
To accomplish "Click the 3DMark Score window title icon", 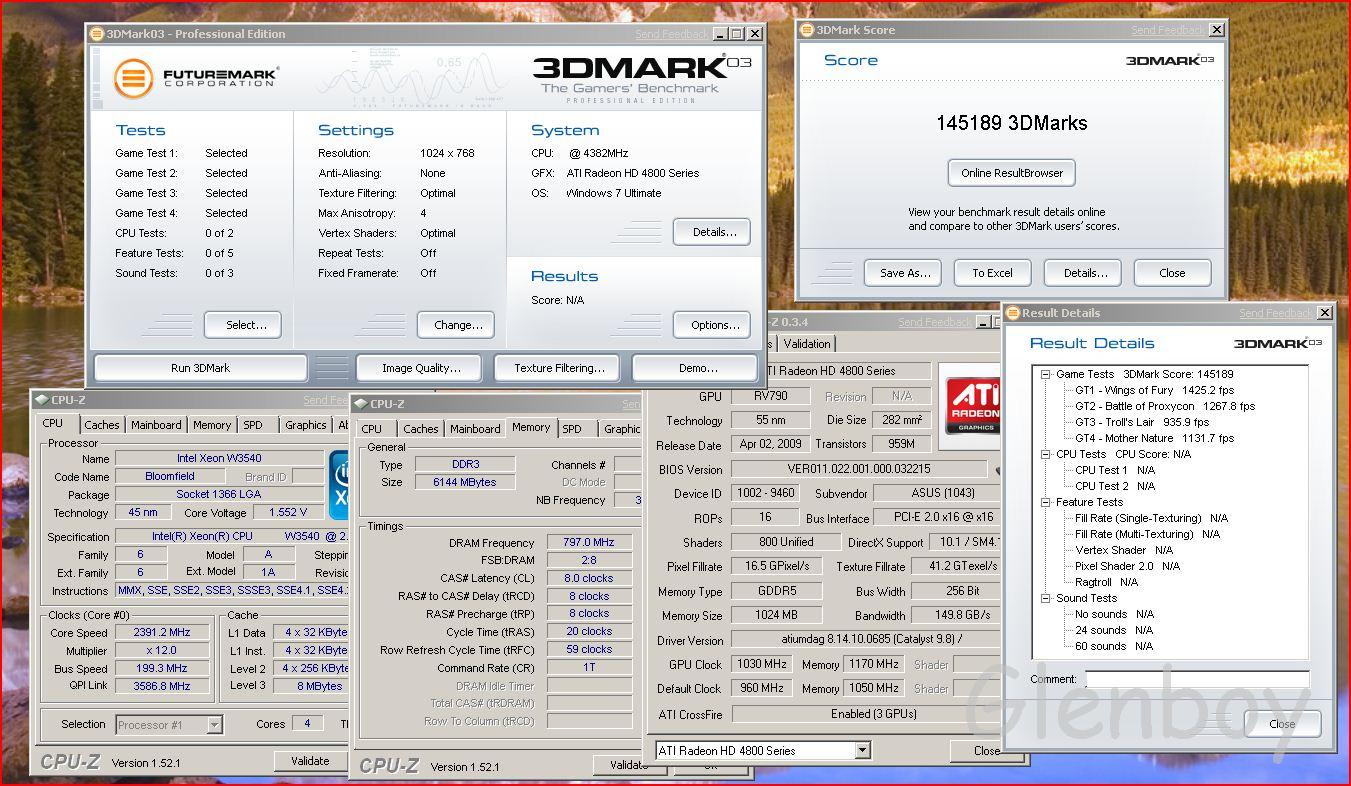I will [806, 30].
